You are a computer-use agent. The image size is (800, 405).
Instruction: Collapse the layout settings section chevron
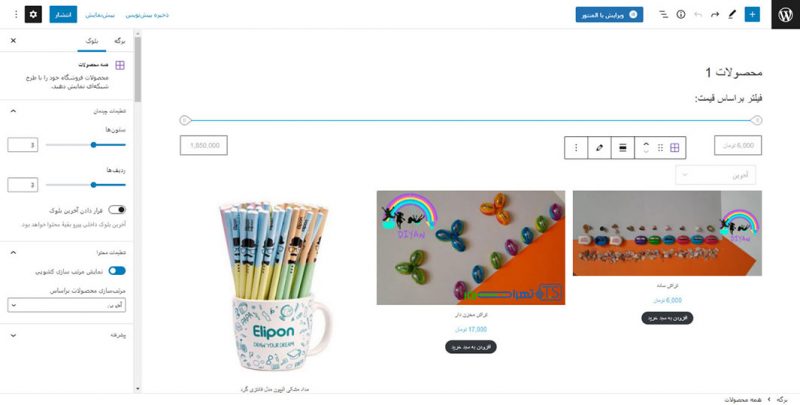pos(13,111)
